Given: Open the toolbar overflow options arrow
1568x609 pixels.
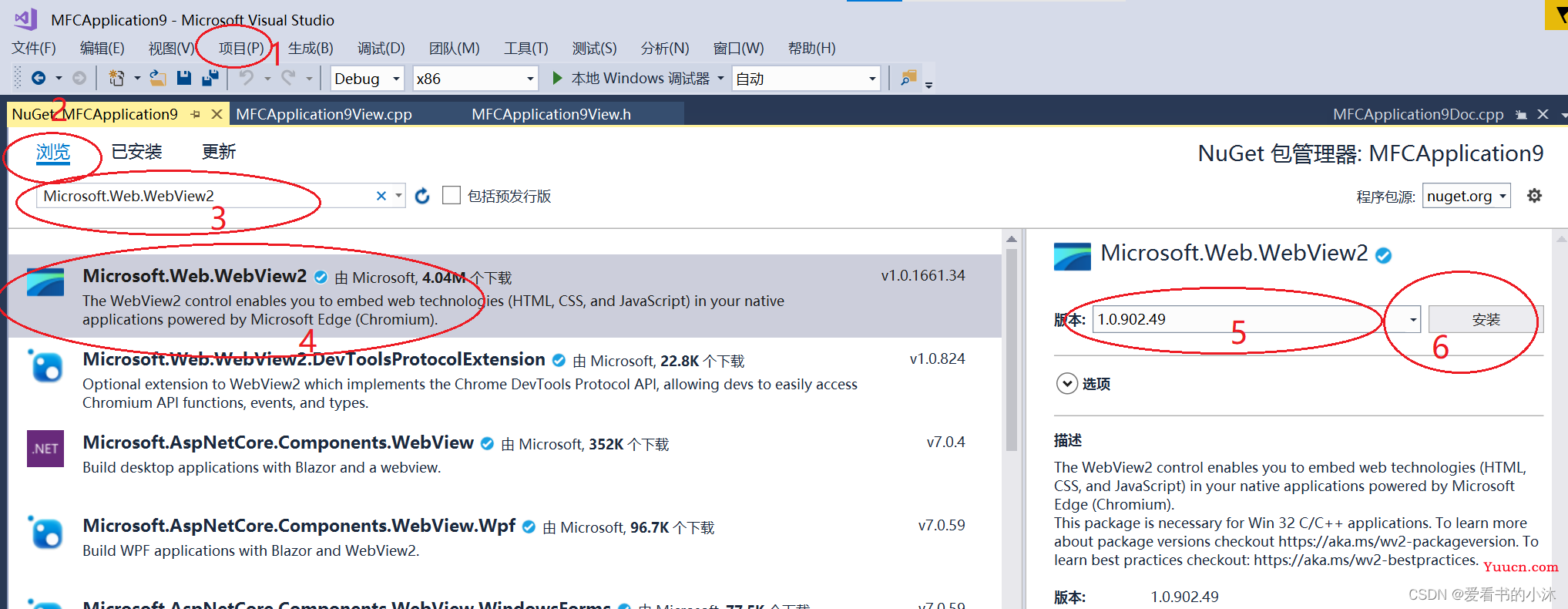Looking at the screenshot, I should click(928, 84).
